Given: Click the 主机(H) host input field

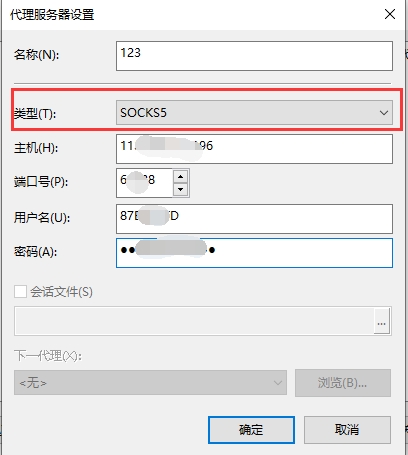Looking at the screenshot, I should coord(254,149).
